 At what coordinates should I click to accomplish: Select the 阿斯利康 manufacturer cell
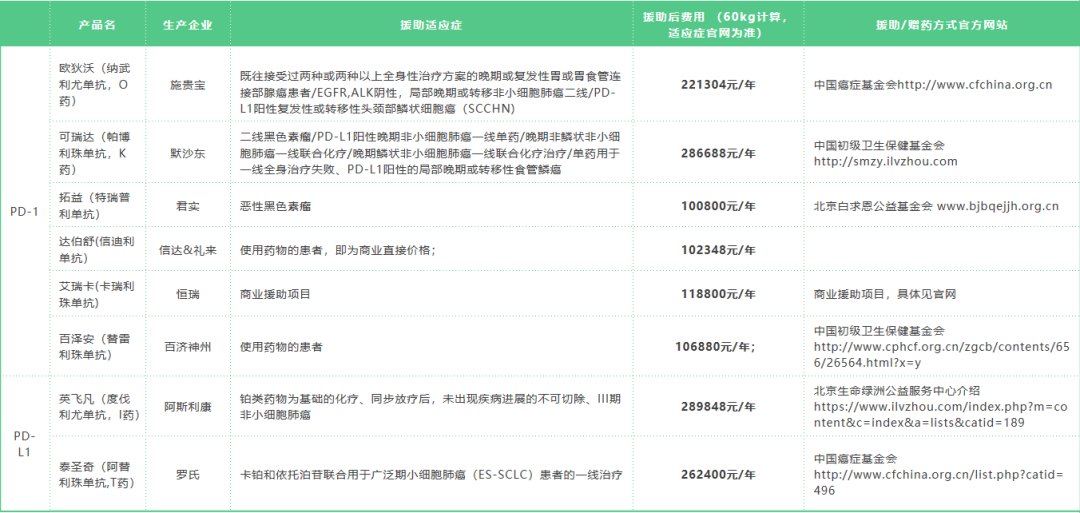tap(187, 407)
